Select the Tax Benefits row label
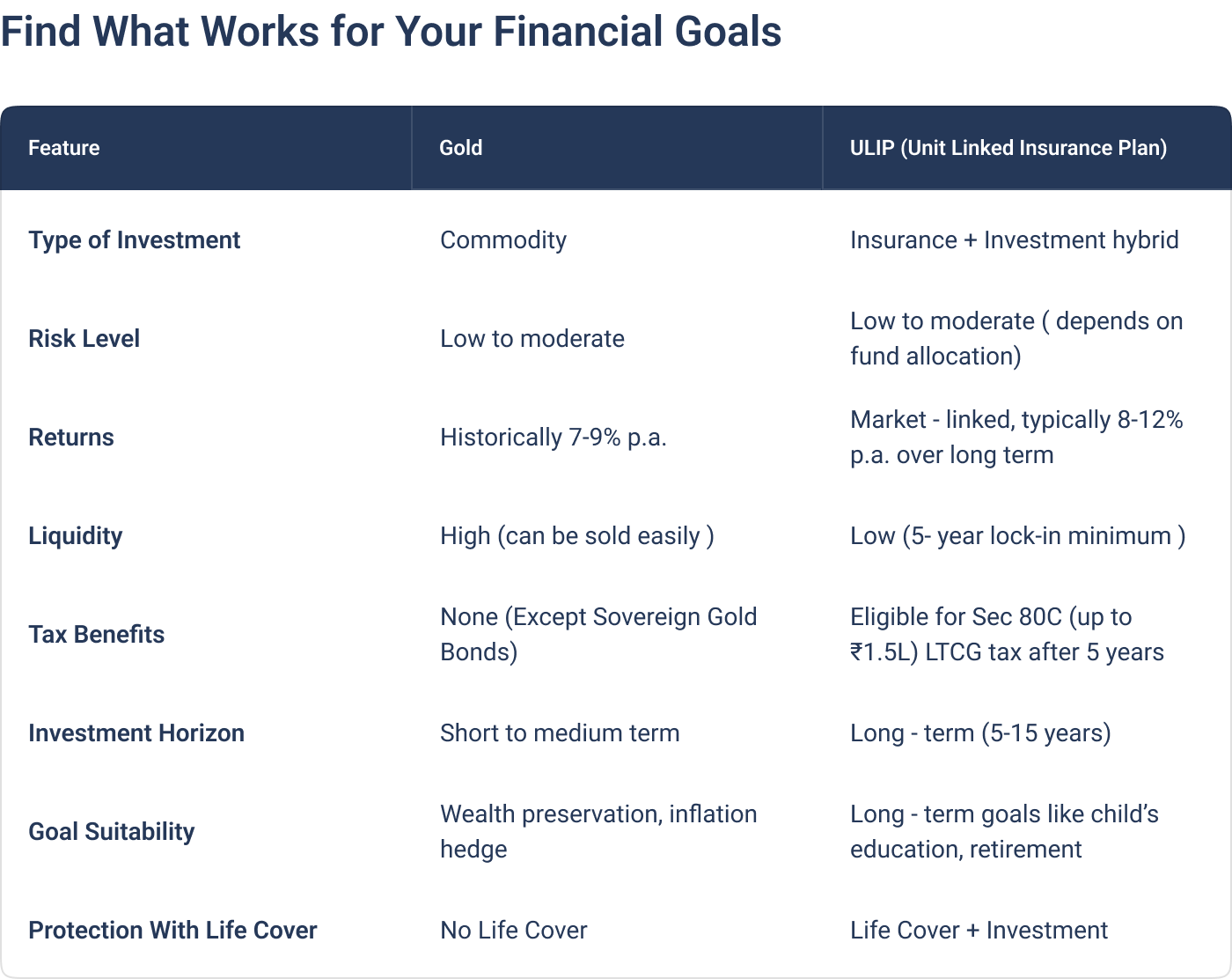Viewport: 1232px width, 979px height. click(x=96, y=635)
